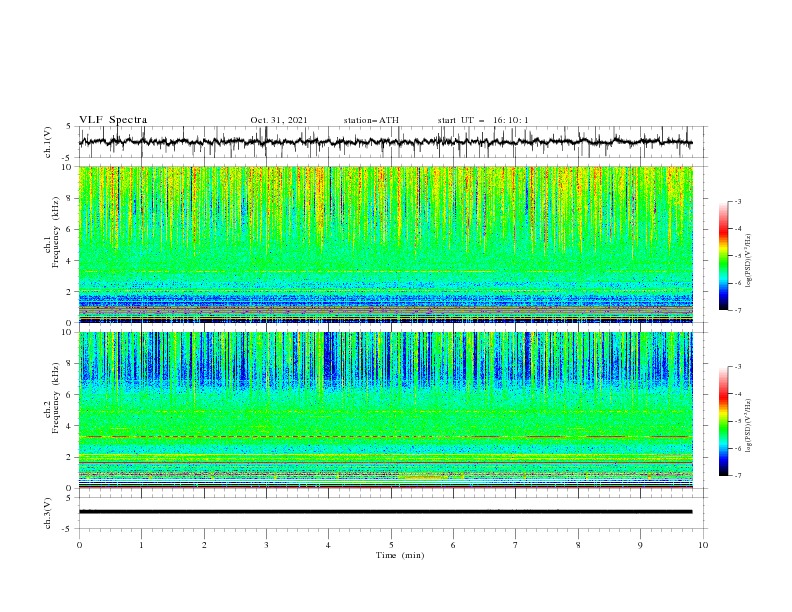Click the 'Time (min)' axis label
This screenshot has height=612, width=792.
(400, 555)
